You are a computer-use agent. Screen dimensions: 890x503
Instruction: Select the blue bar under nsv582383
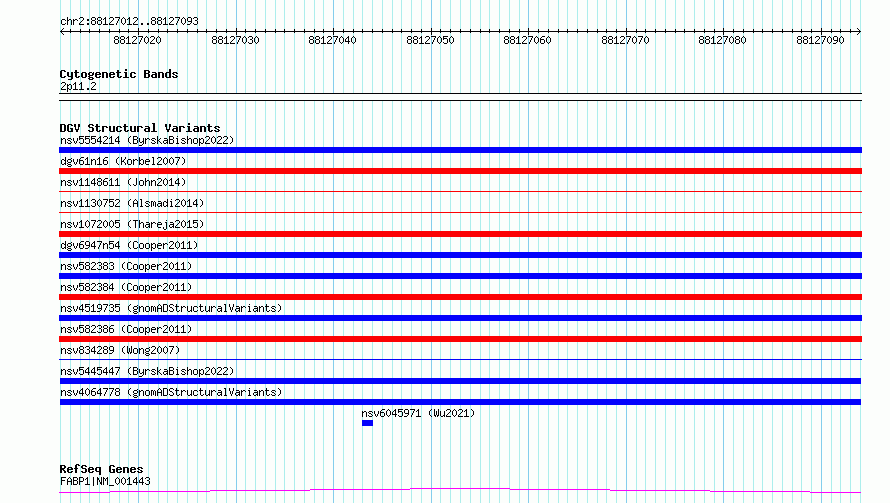(x=460, y=276)
